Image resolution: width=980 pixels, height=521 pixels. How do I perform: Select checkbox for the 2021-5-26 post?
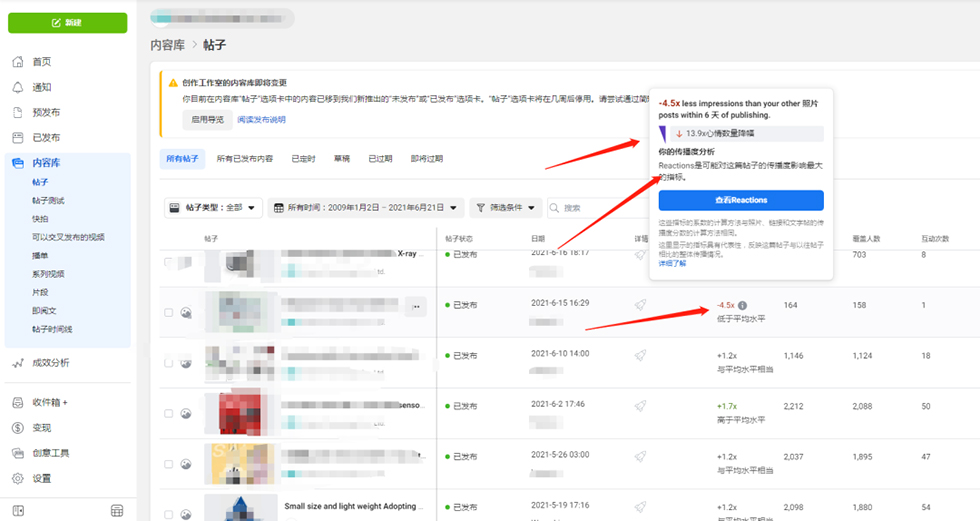168,465
